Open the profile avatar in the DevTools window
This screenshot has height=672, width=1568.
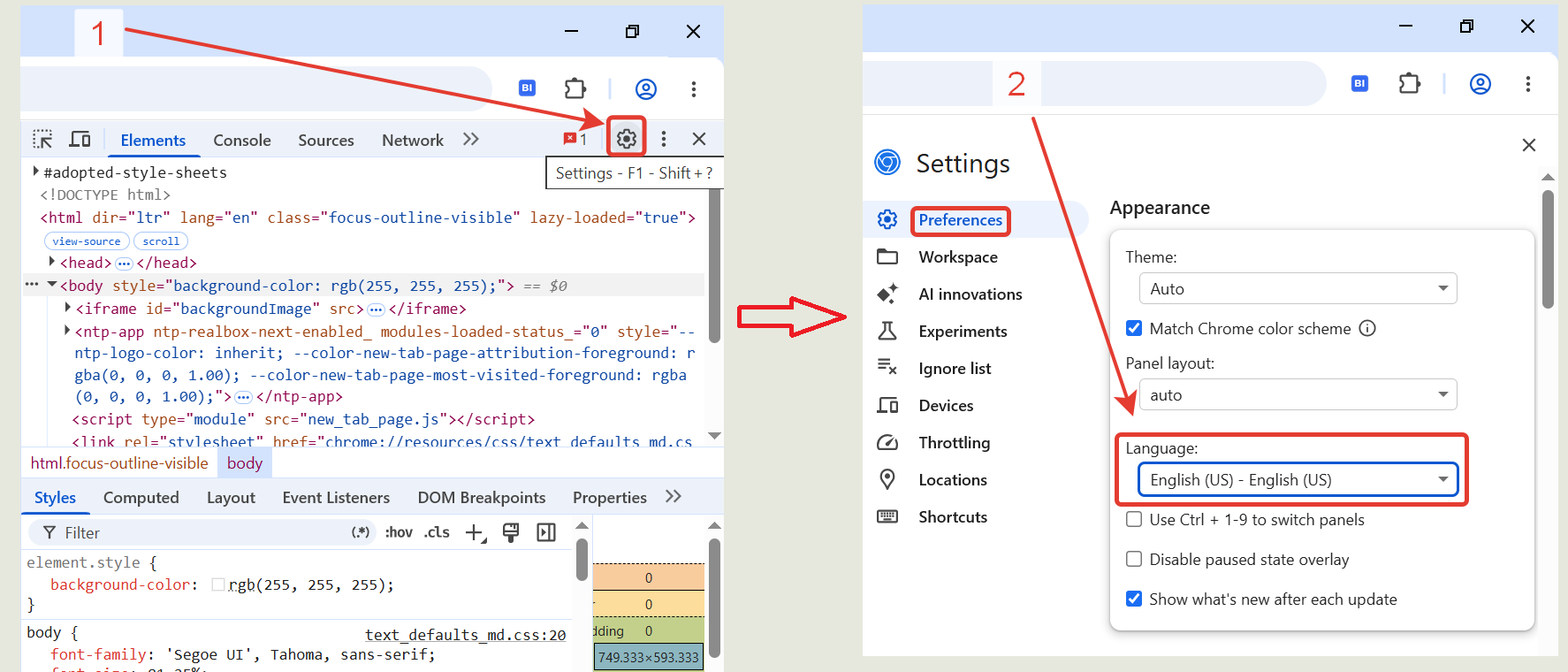tap(646, 88)
